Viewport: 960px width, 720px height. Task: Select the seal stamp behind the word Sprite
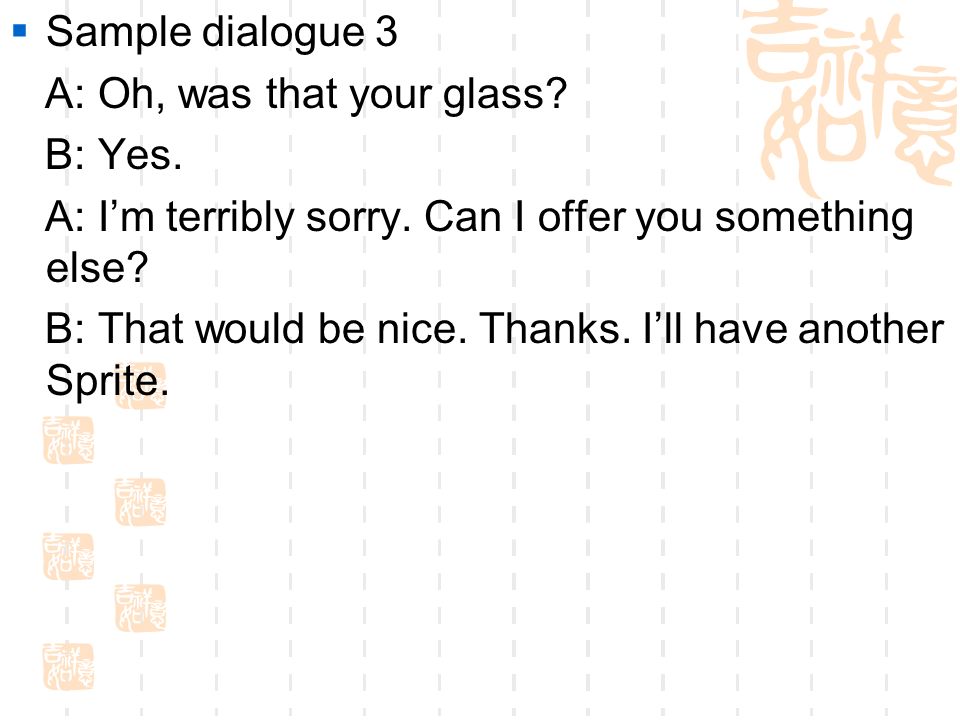140,386
